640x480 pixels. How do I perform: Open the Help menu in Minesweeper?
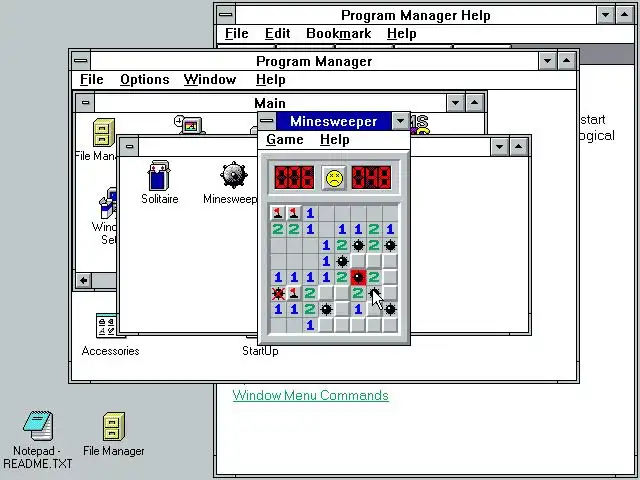point(335,140)
